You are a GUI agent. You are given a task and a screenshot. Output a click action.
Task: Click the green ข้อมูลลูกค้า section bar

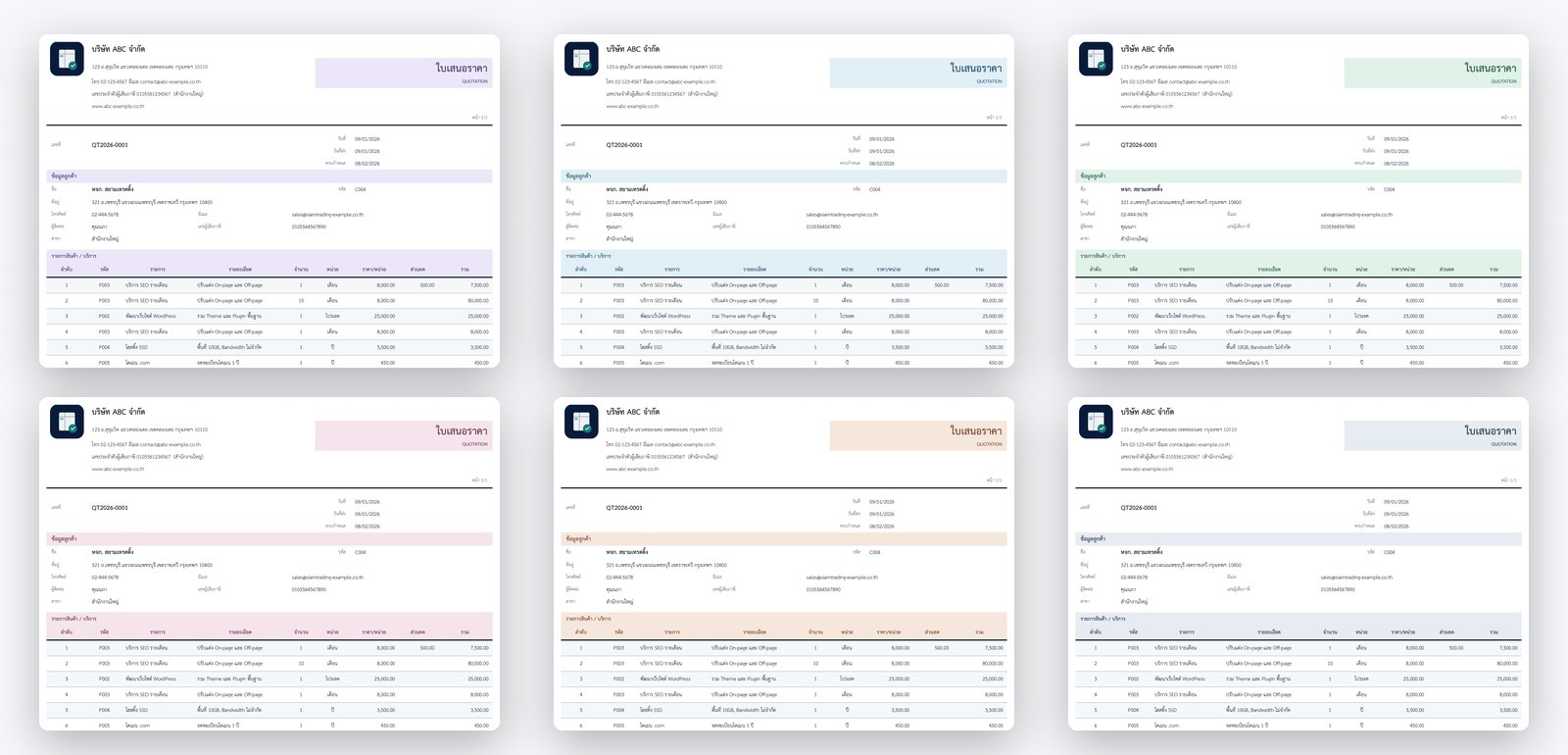coord(1298,176)
